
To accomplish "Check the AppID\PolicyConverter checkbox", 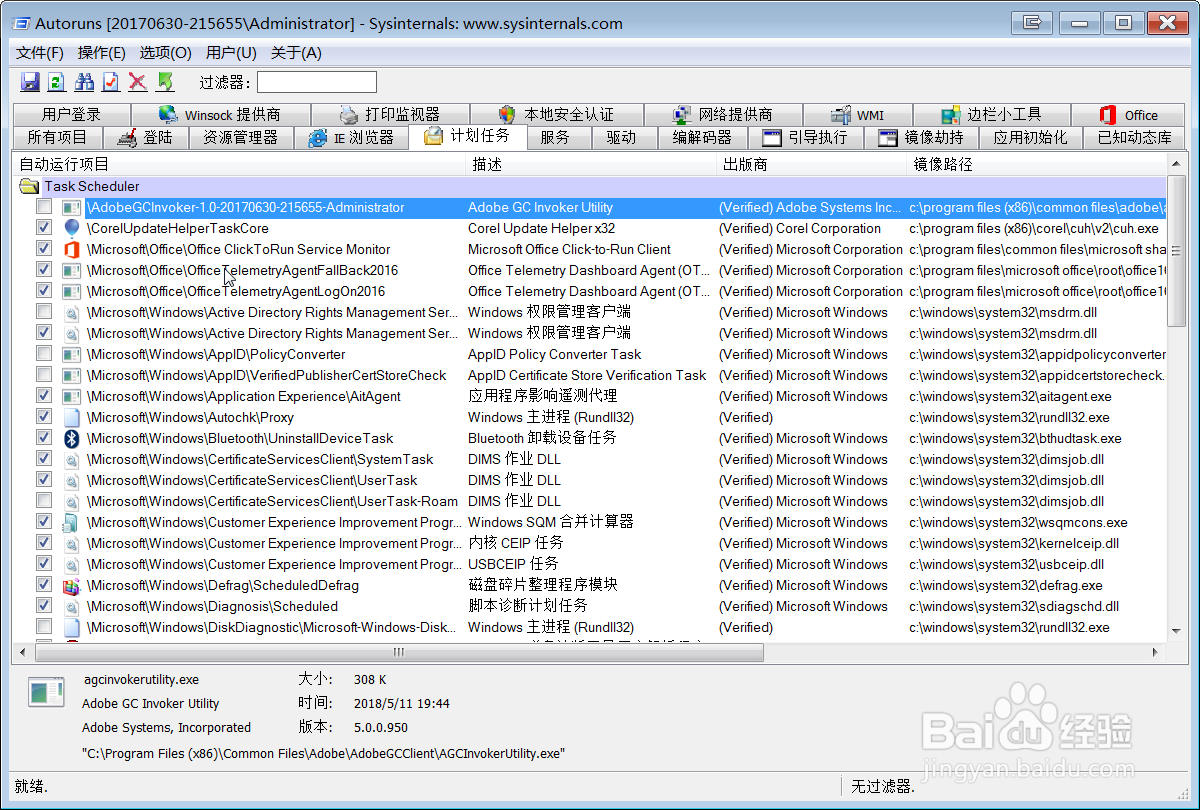I will (44, 354).
